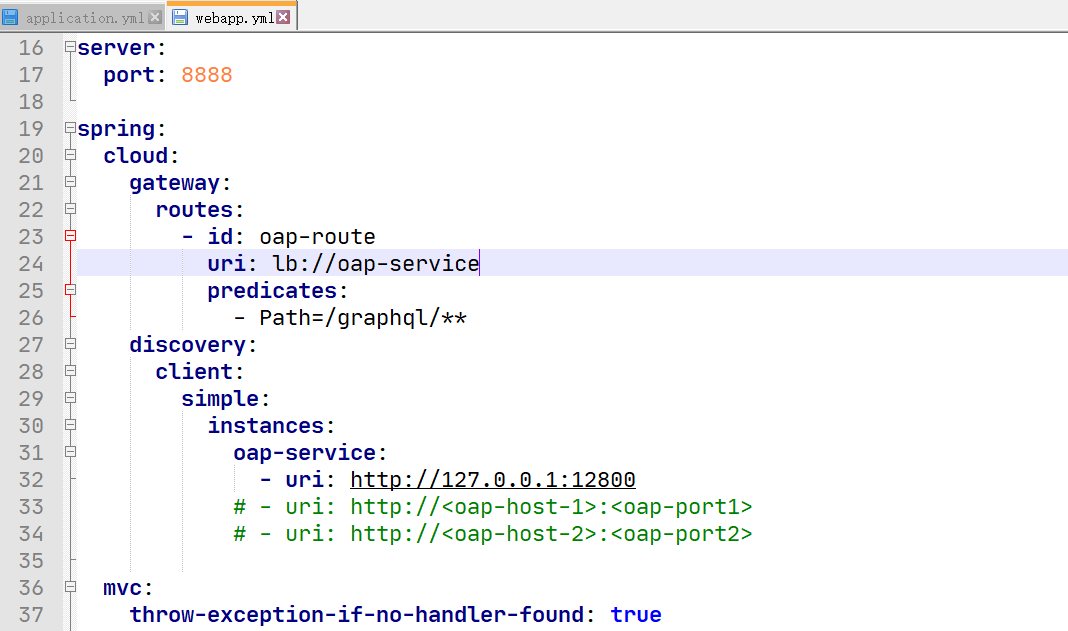The image size is (1068, 631).
Task: Place cursor on port value 8888
Action: point(207,75)
